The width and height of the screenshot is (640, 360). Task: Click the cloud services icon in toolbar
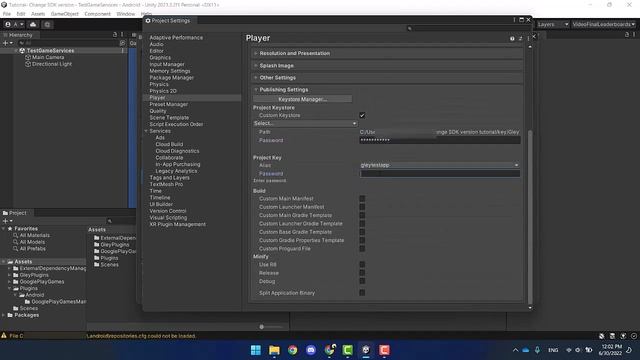pos(33,24)
